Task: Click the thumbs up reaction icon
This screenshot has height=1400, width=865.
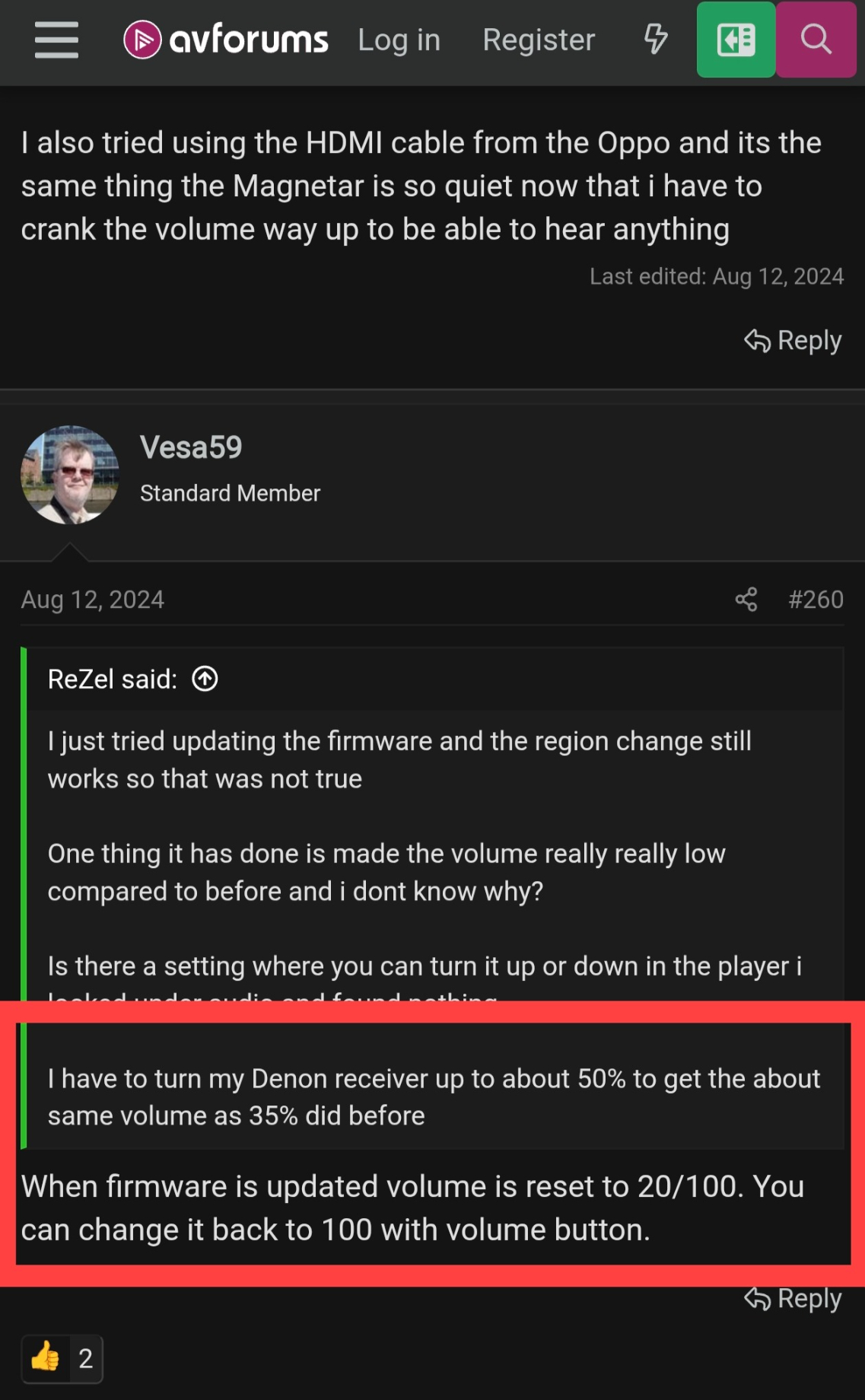Action: [x=46, y=1358]
